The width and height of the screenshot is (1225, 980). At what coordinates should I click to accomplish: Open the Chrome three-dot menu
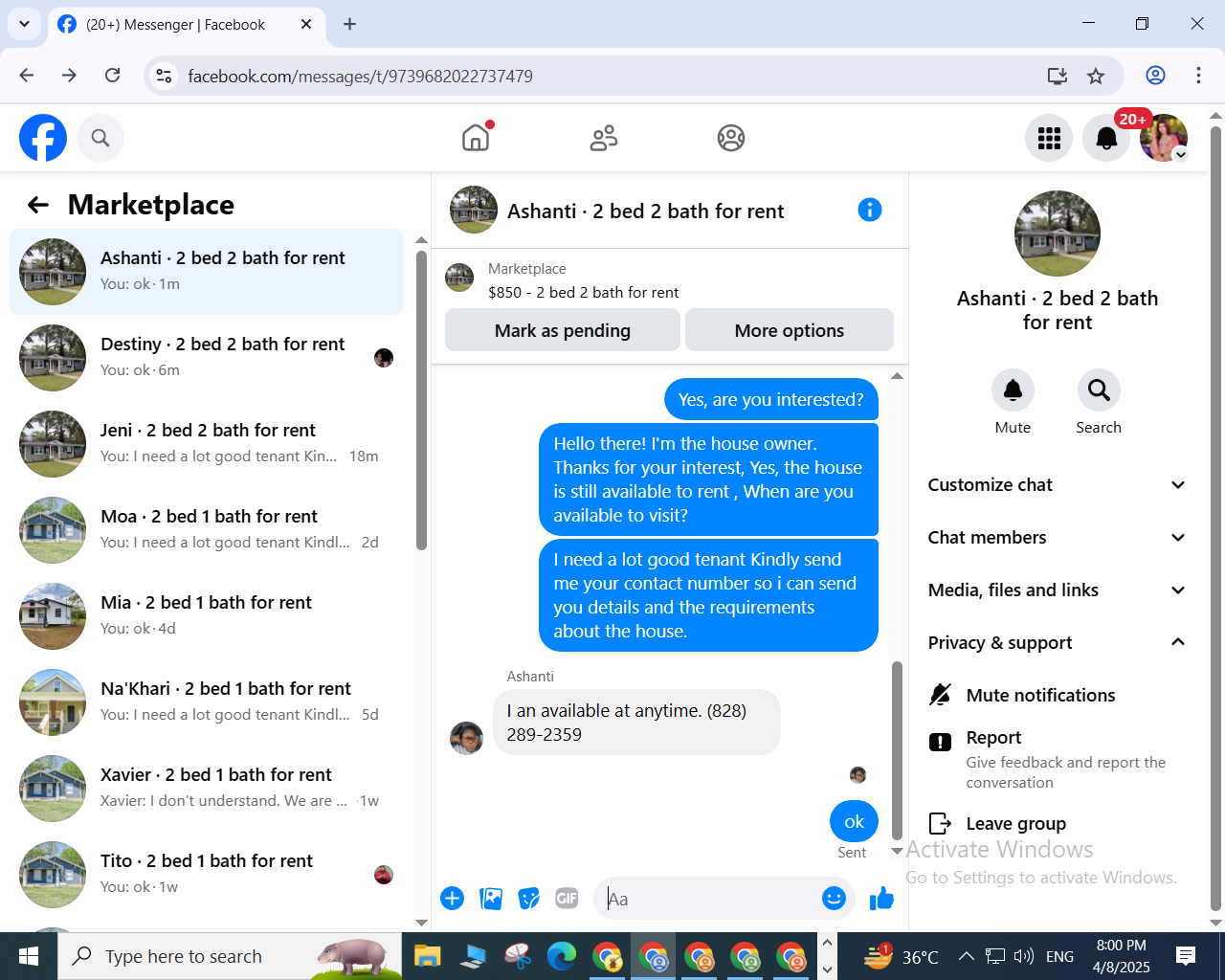point(1198,76)
